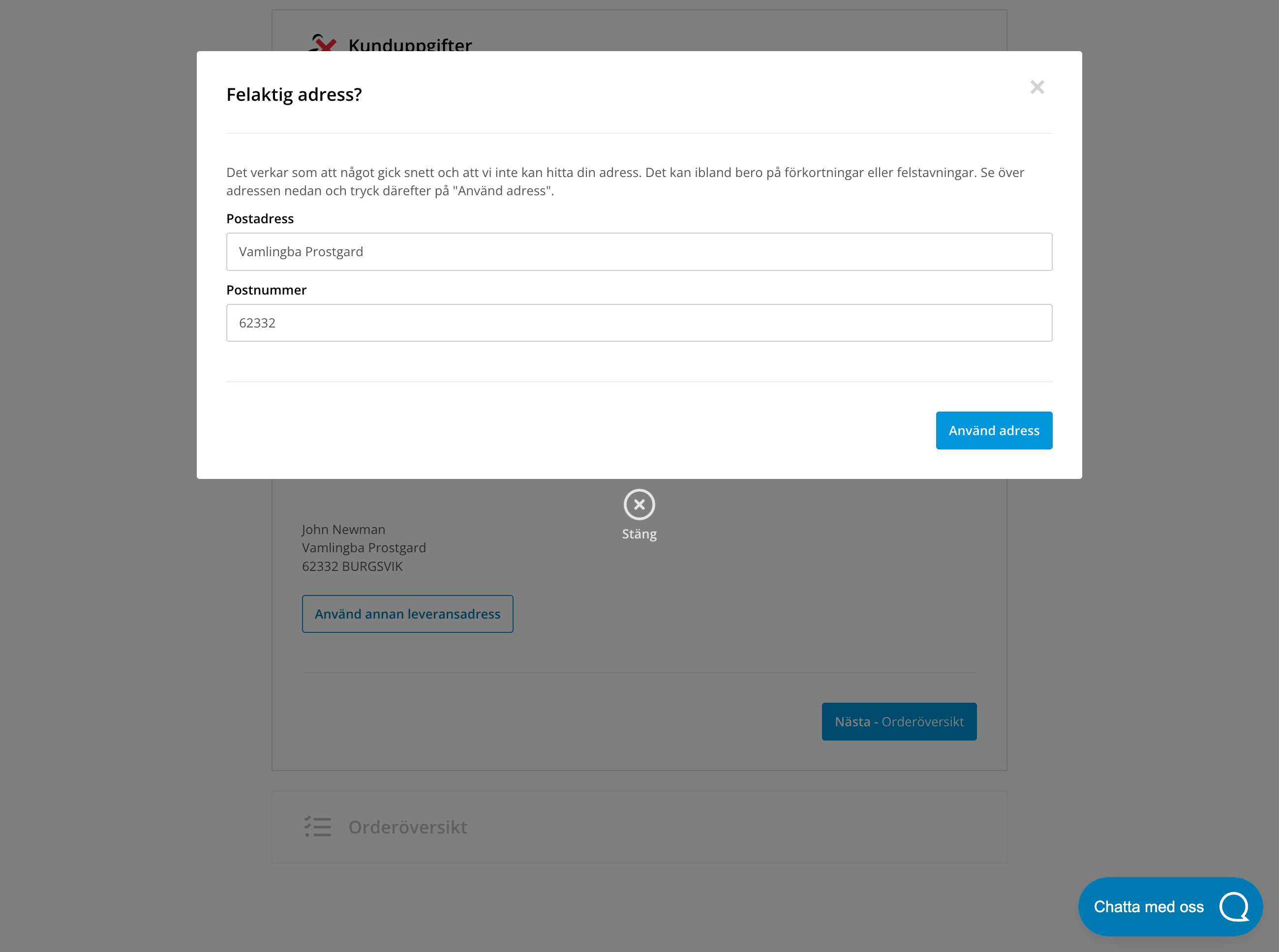Click the Postnummer field label
Image resolution: width=1279 pixels, height=952 pixels.
(266, 290)
